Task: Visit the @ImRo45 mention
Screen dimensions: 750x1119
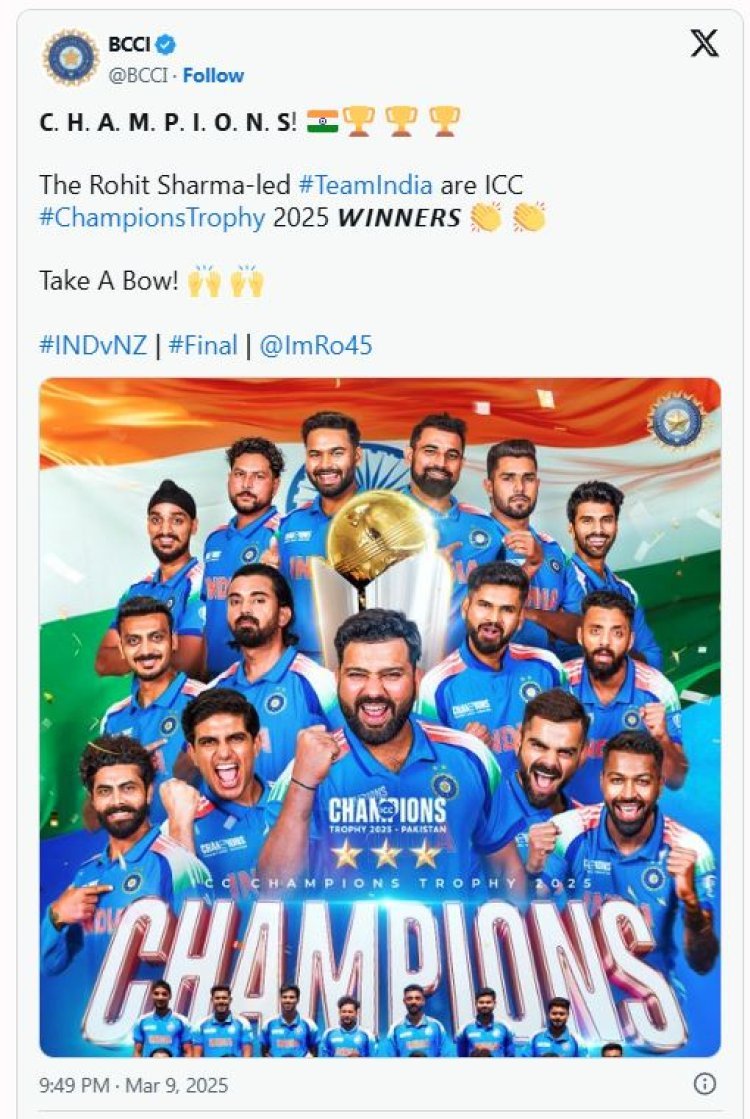Action: click(x=315, y=345)
